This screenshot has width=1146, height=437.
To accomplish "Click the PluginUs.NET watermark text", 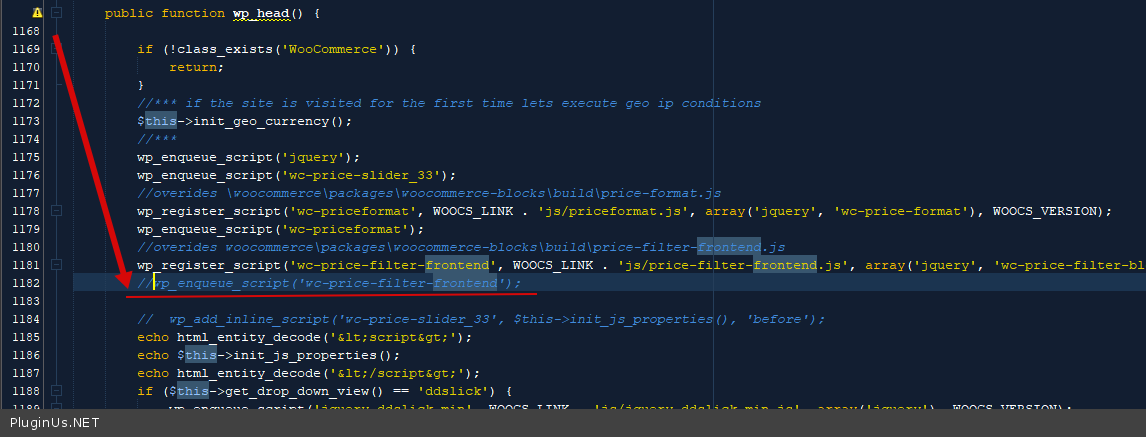I will tap(56, 424).
